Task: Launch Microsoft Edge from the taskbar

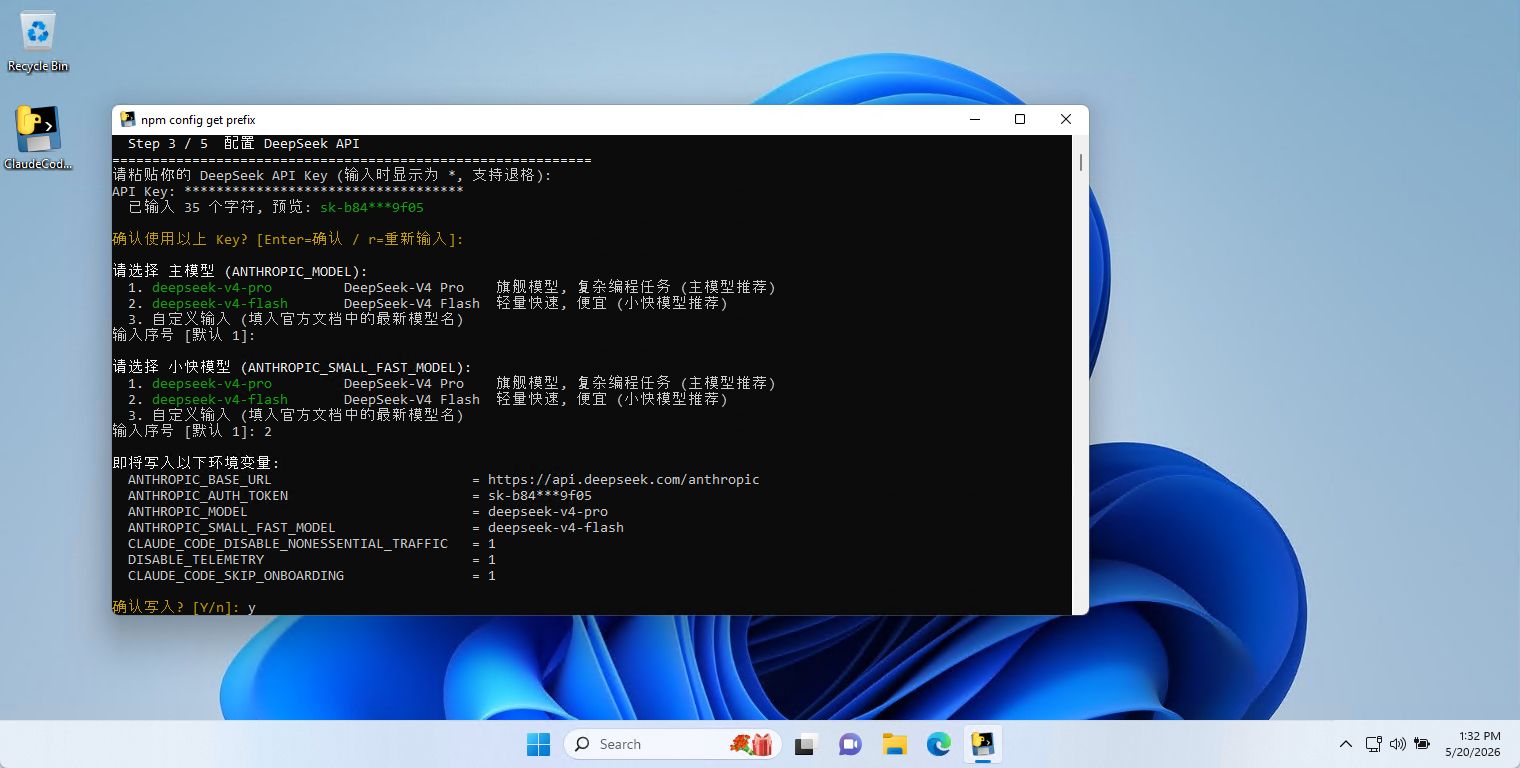Action: tap(938, 744)
